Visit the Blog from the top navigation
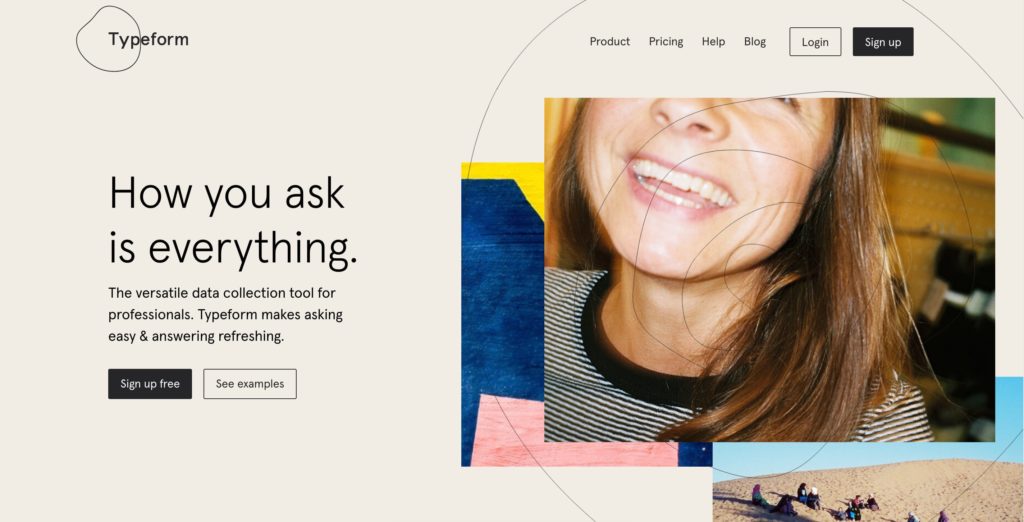Screen dimensions: 1024x522 tap(754, 42)
